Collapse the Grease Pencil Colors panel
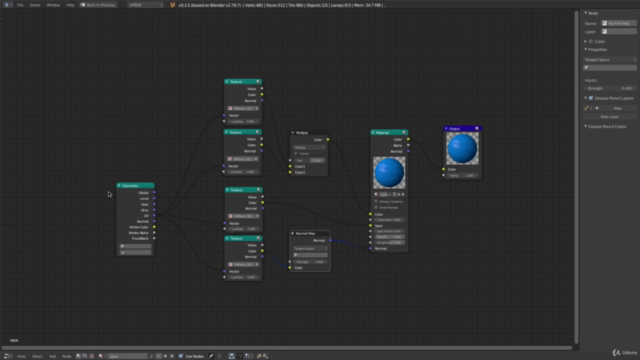This screenshot has height=360, width=640. [x=586, y=127]
